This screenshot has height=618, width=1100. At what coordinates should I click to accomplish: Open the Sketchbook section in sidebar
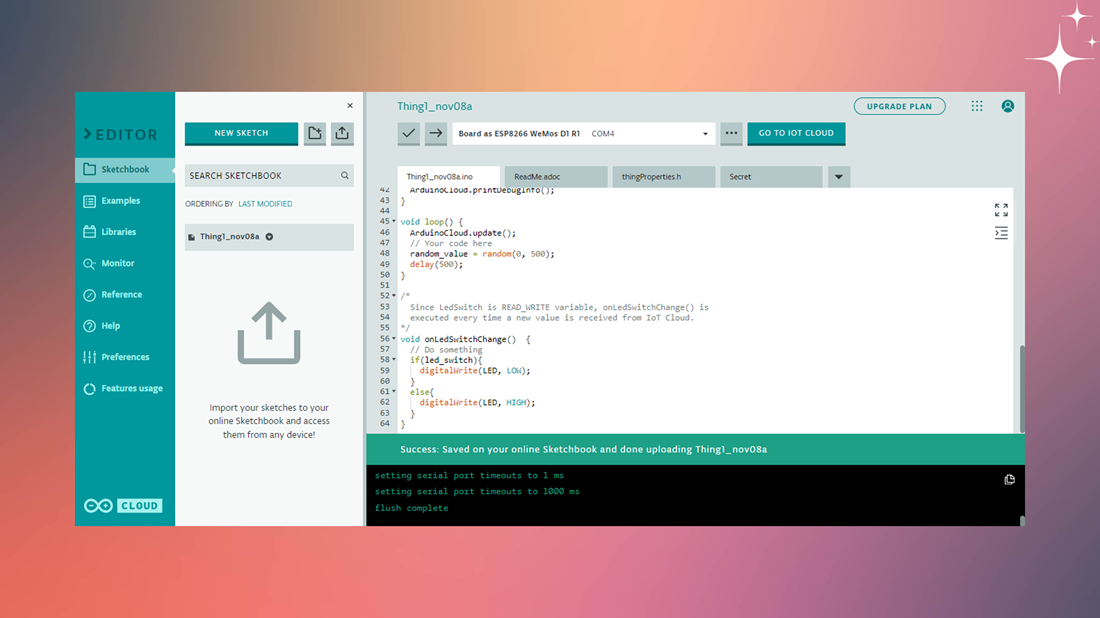[125, 169]
